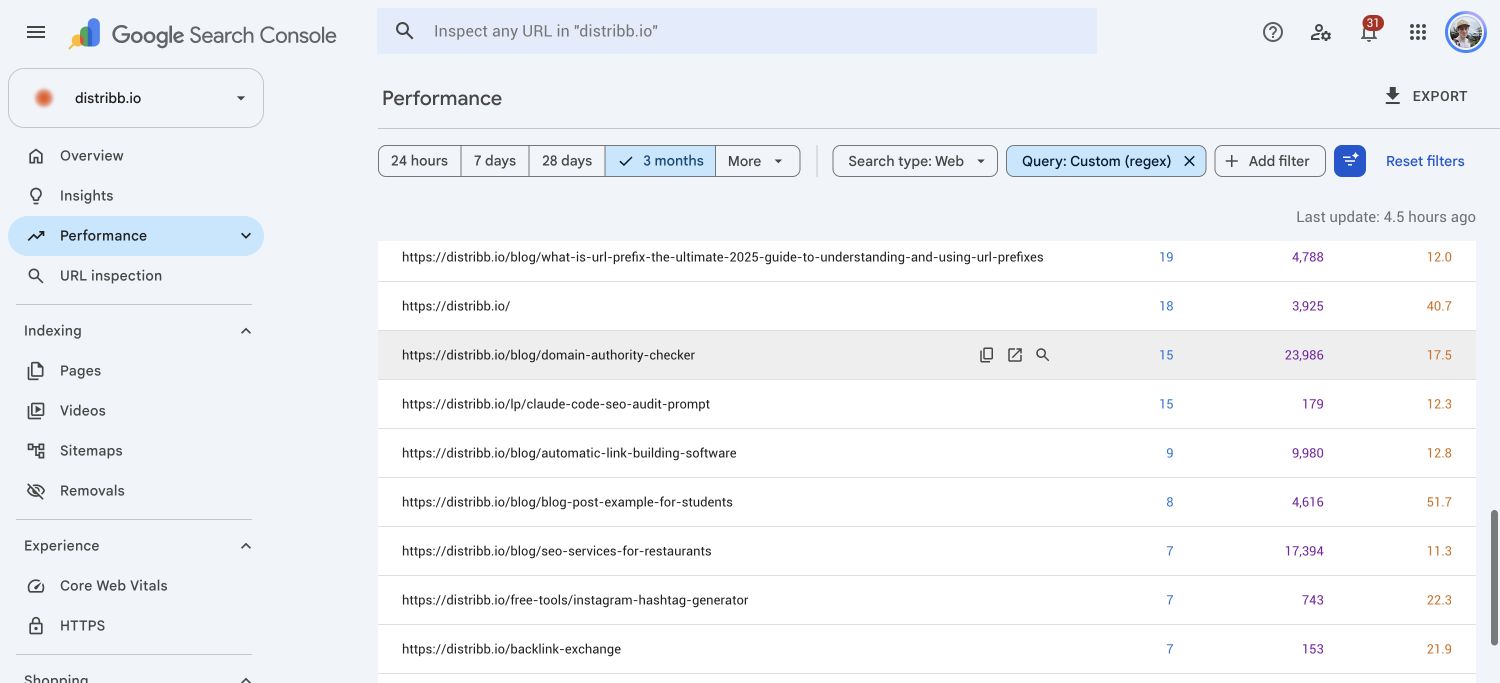The image size is (1500, 683).
Task: Click the Export download icon
Action: 1392,96
